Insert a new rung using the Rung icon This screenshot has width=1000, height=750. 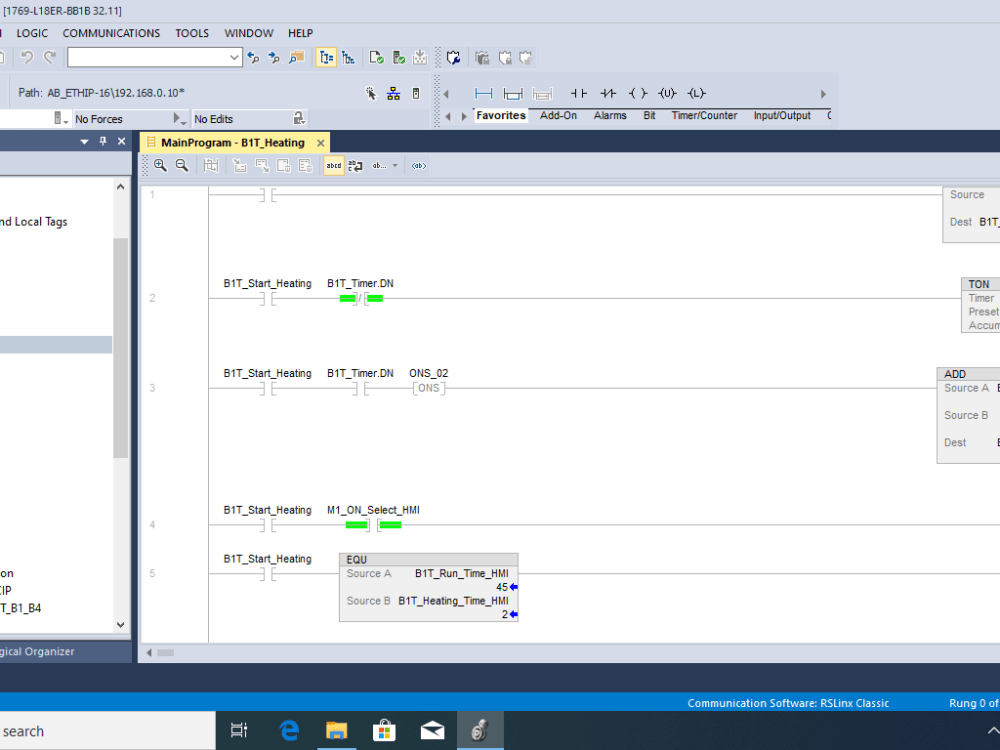click(x=483, y=93)
